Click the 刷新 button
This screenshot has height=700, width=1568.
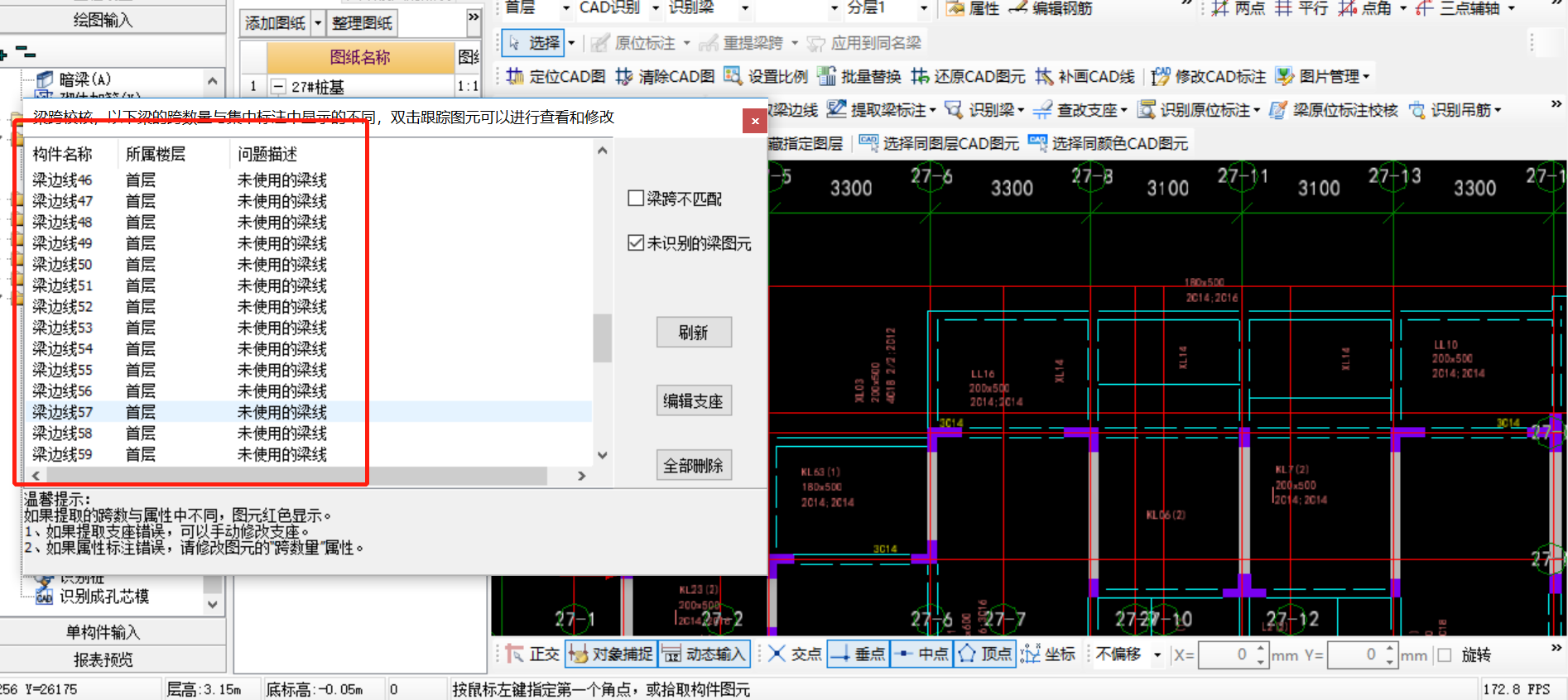tap(694, 333)
